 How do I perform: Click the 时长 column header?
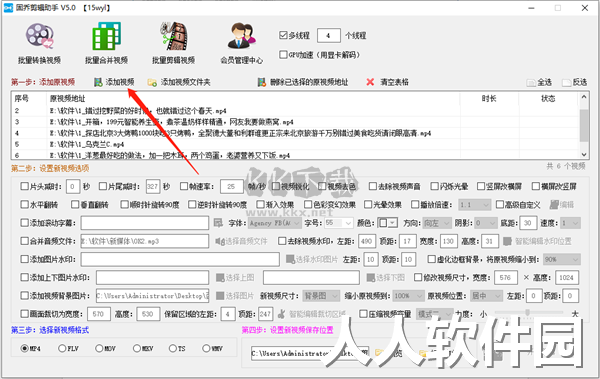point(489,98)
